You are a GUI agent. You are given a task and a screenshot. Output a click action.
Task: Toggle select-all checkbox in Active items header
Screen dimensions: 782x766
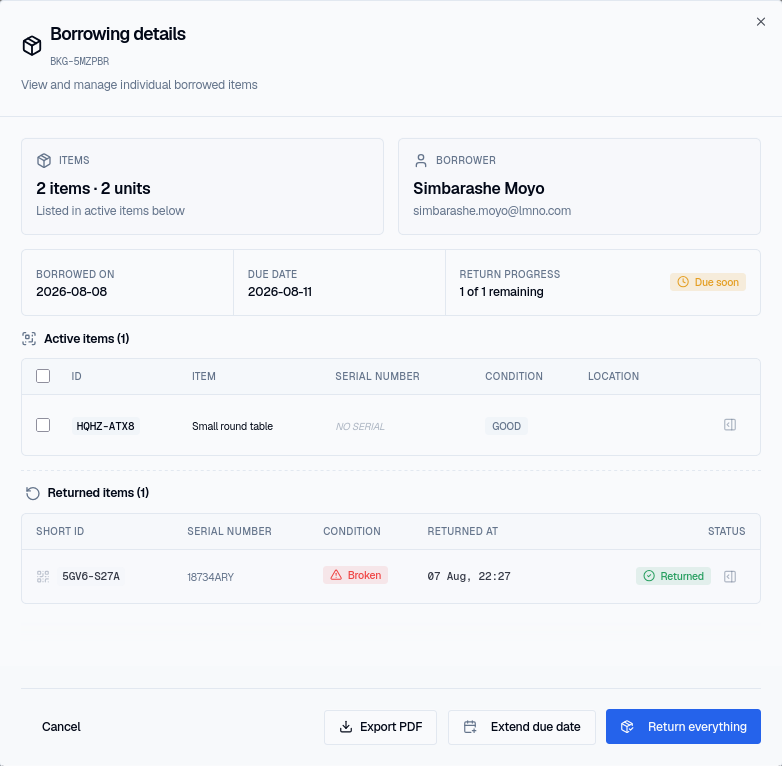[43, 376]
